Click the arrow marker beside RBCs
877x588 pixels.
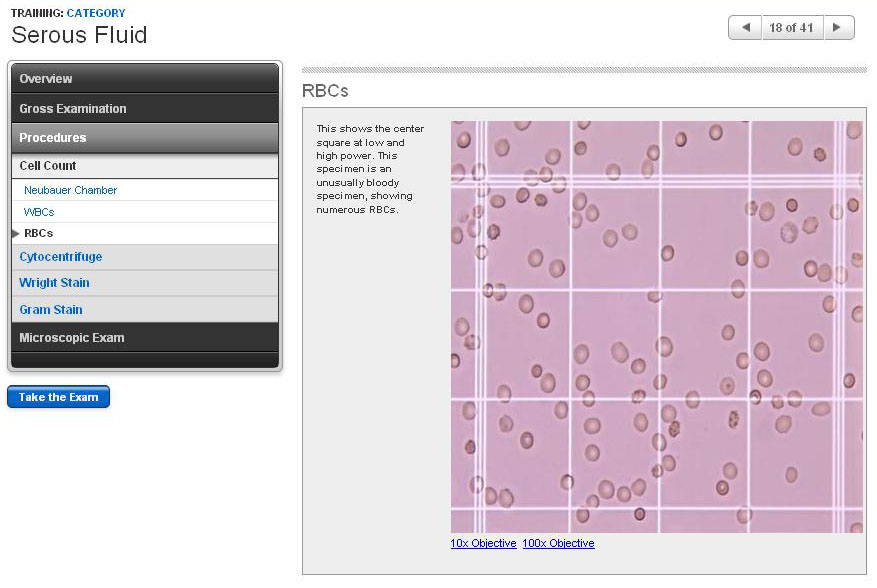[15, 233]
